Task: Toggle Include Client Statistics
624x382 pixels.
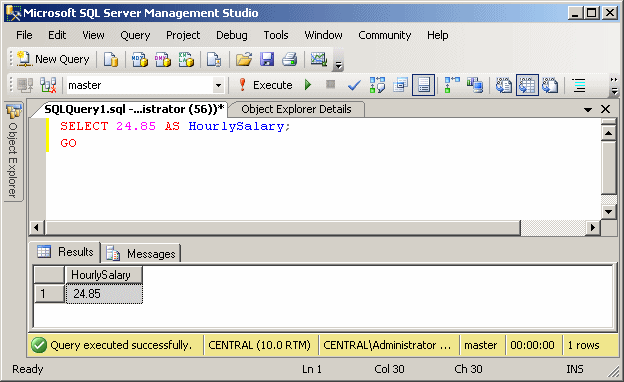Action: tap(475, 85)
